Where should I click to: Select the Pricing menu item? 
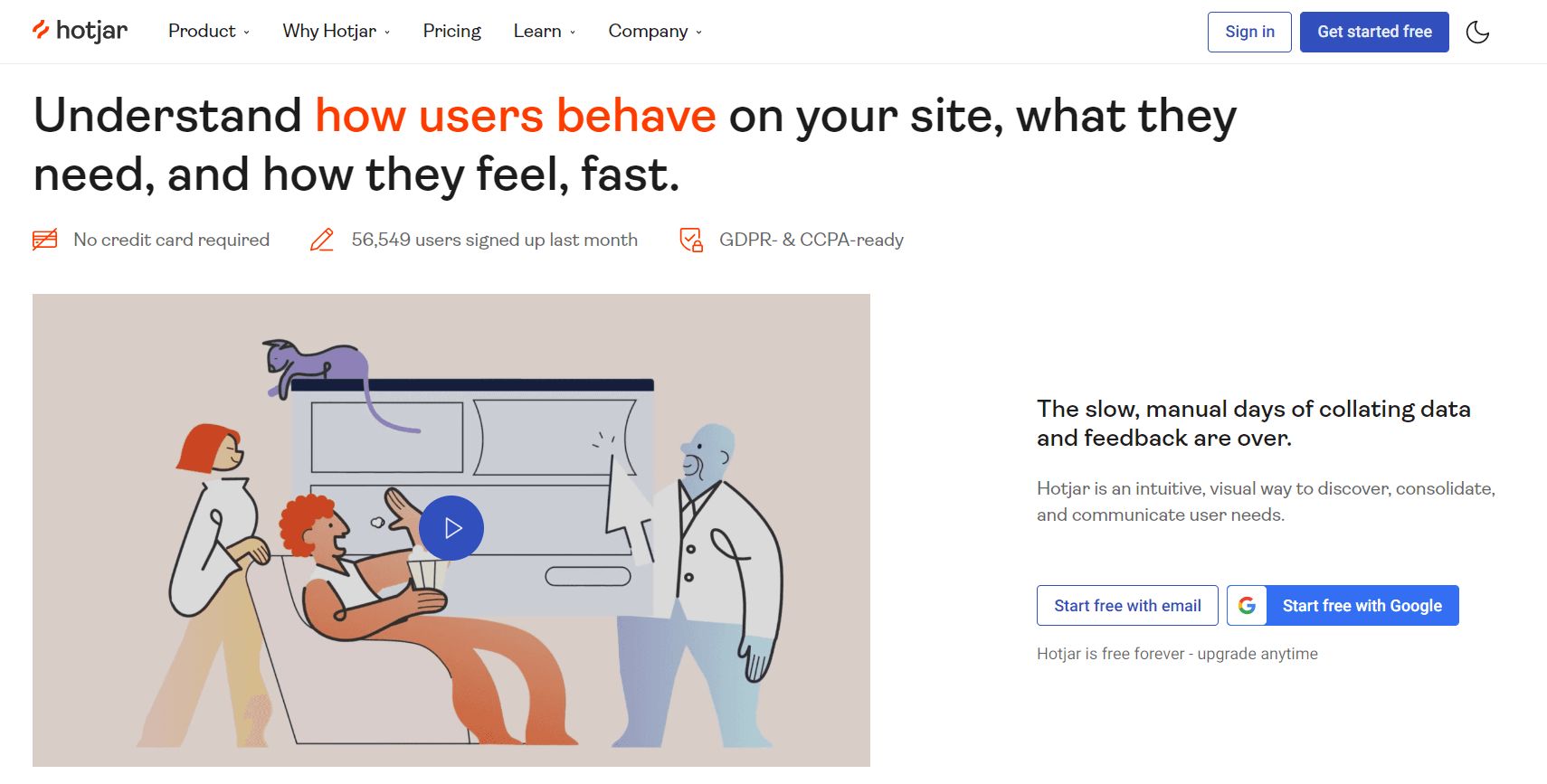pyautogui.click(x=451, y=31)
